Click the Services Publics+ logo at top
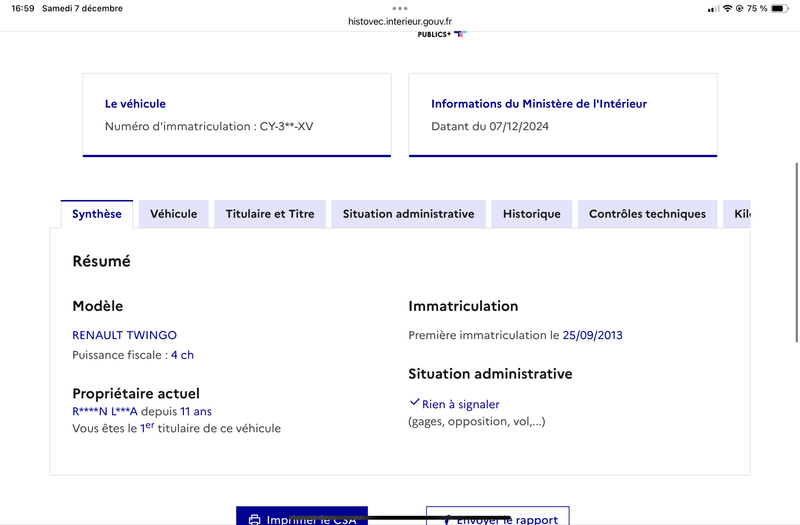Viewport: 800px width, 525px height. coord(441,34)
